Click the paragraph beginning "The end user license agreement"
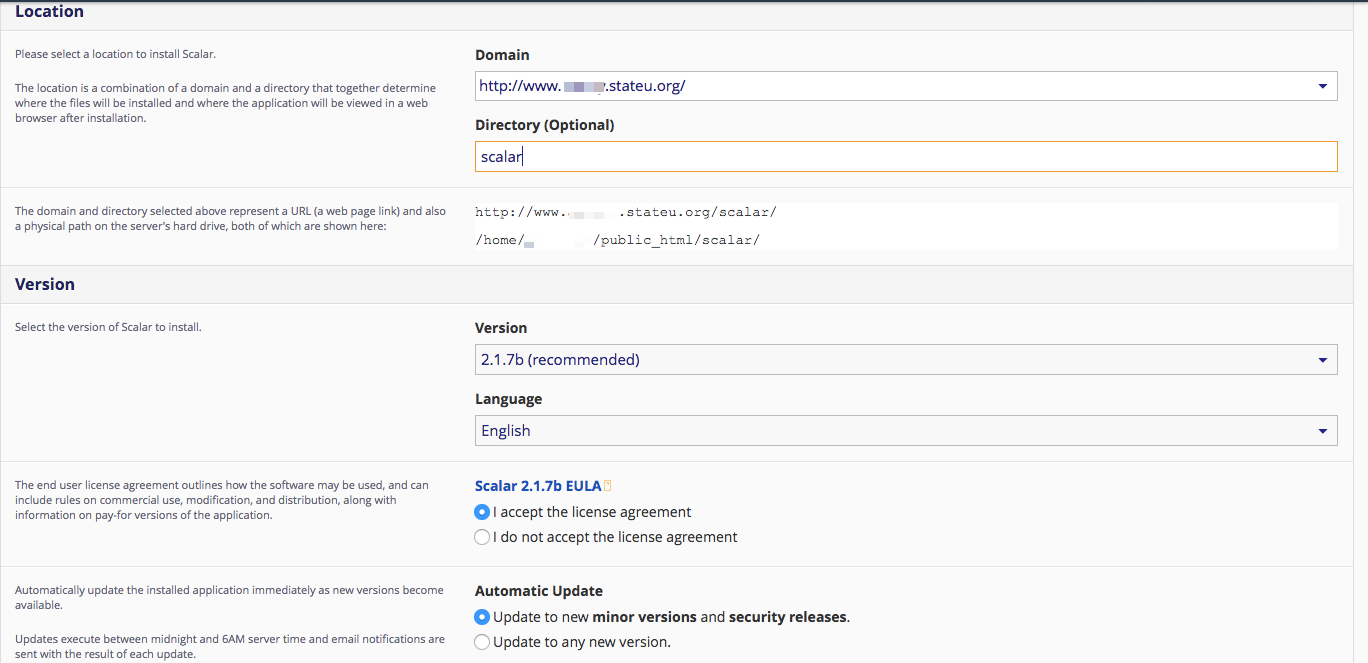This screenshot has height=663, width=1368. point(222,500)
